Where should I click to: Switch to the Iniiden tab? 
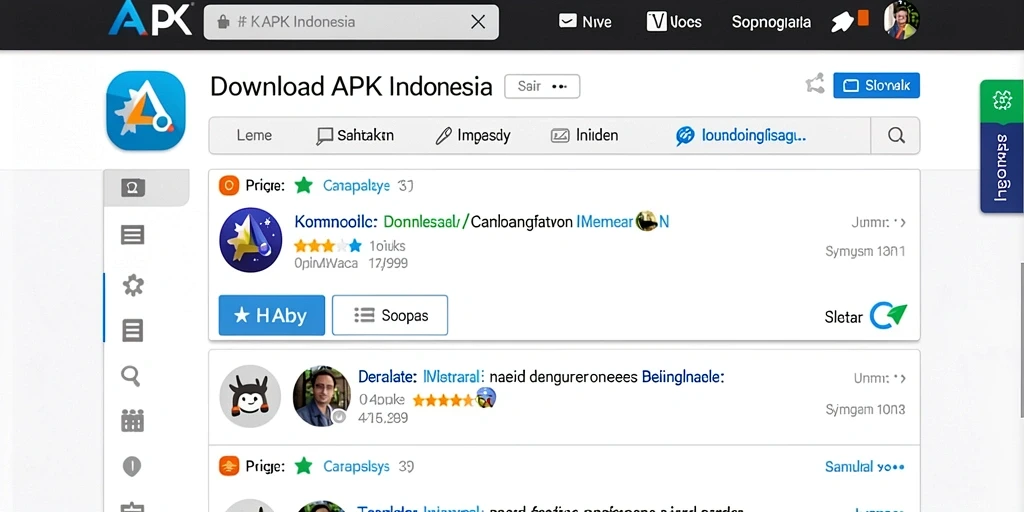tap(584, 135)
